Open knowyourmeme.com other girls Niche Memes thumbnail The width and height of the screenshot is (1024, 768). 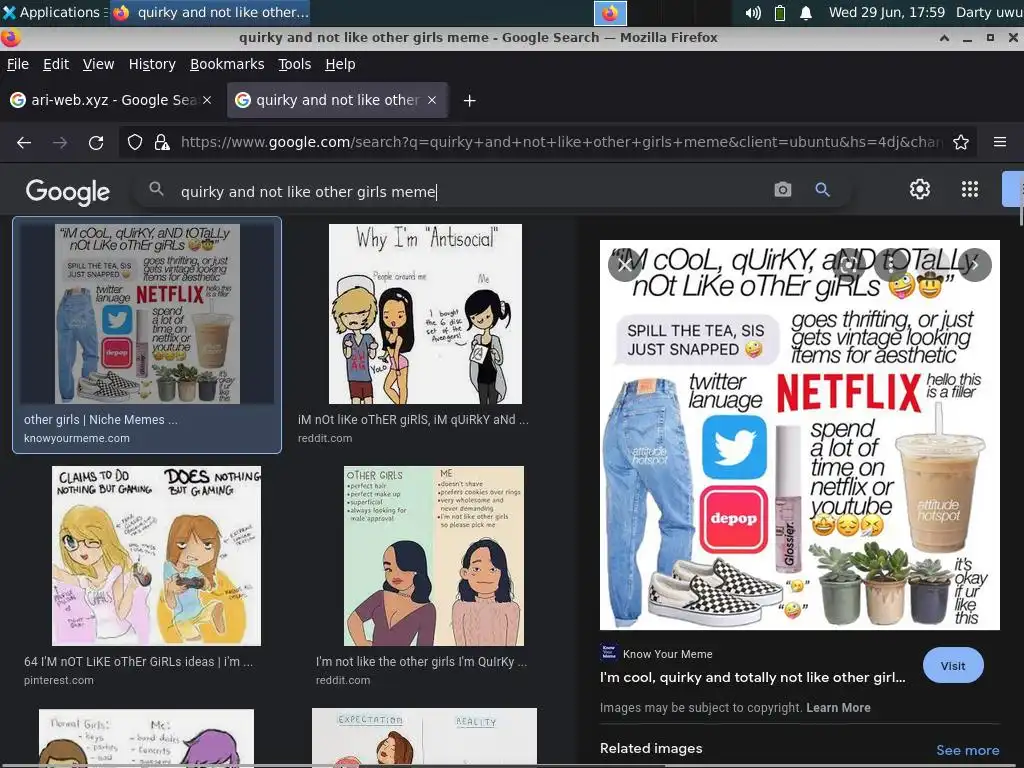pos(147,314)
